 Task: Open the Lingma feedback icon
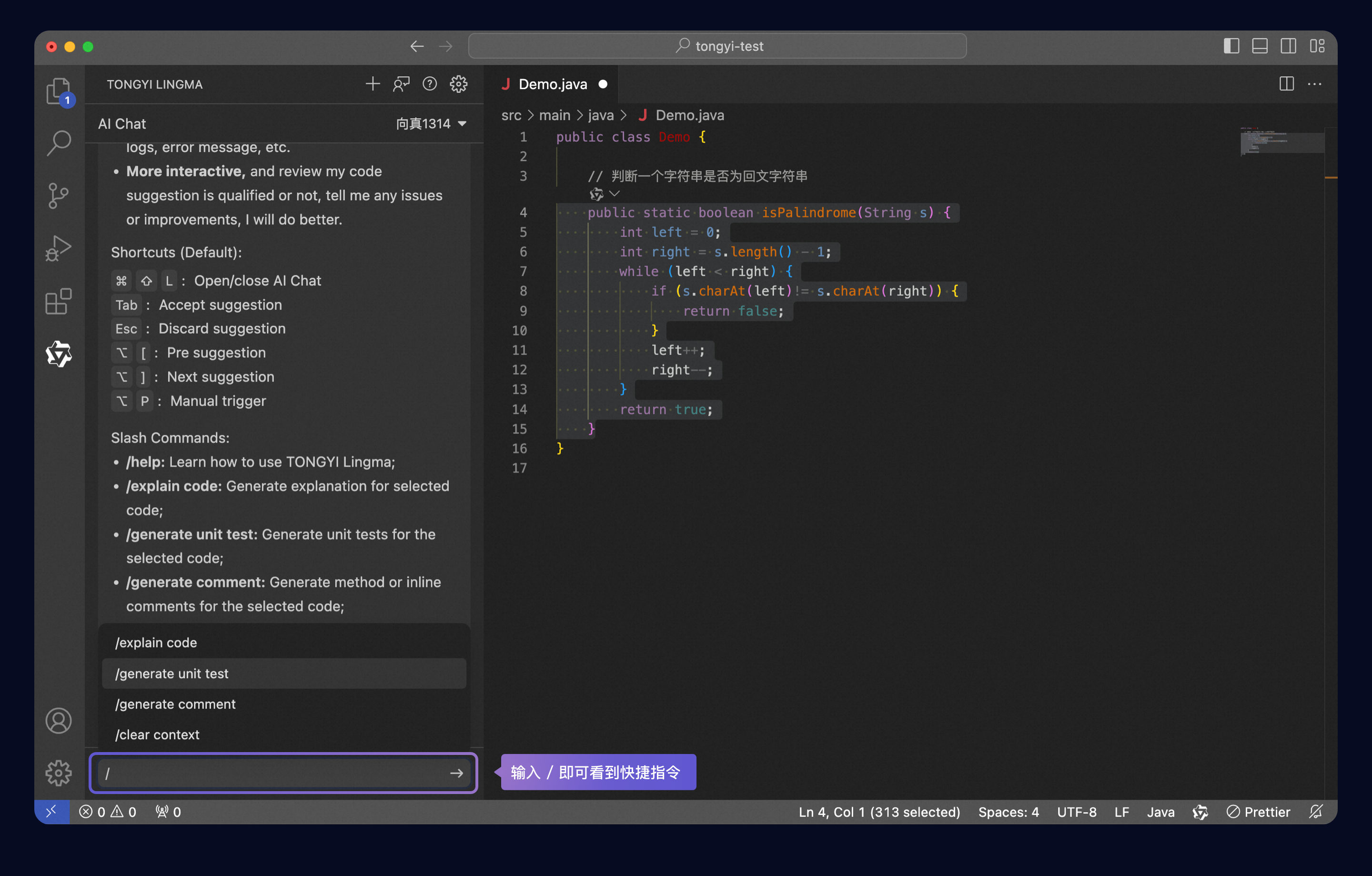401,84
